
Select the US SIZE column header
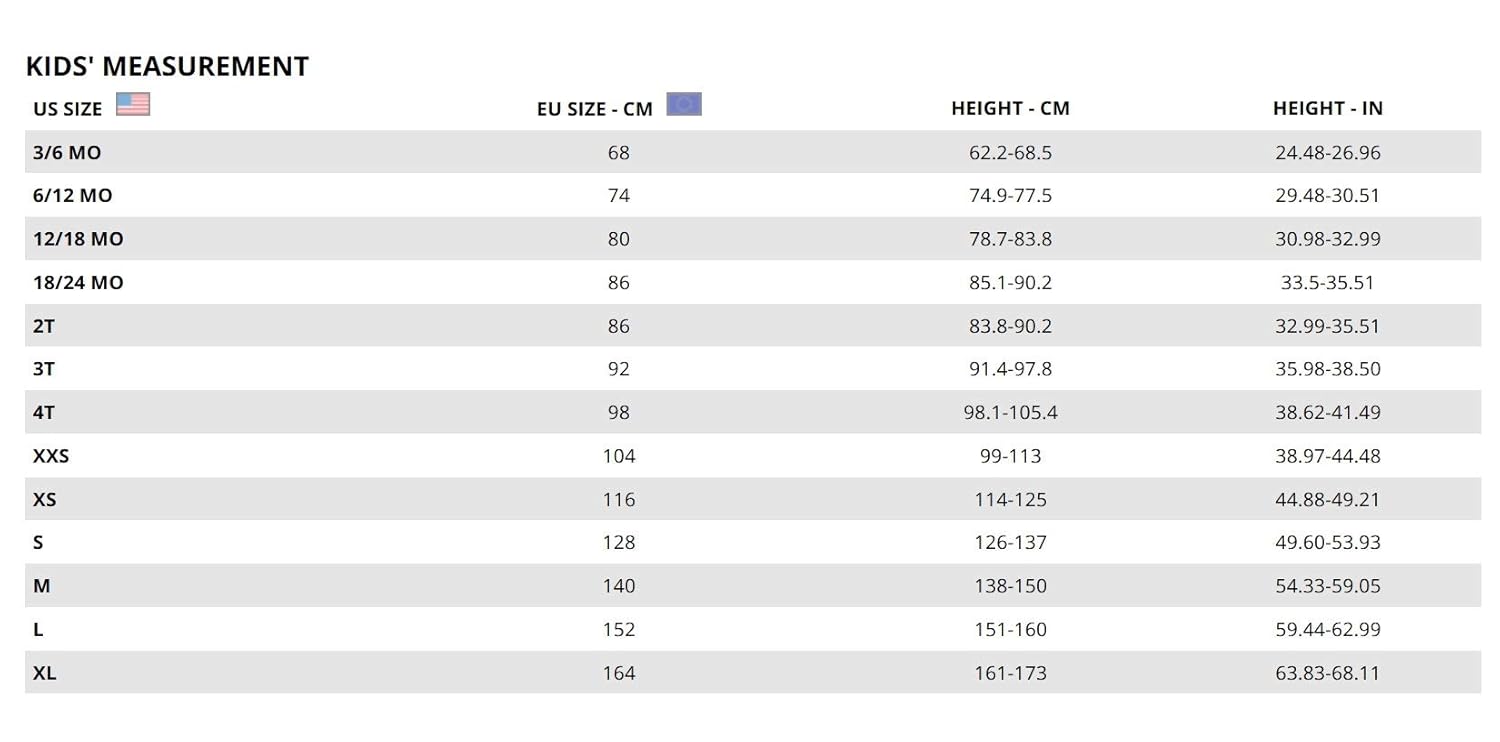(68, 109)
